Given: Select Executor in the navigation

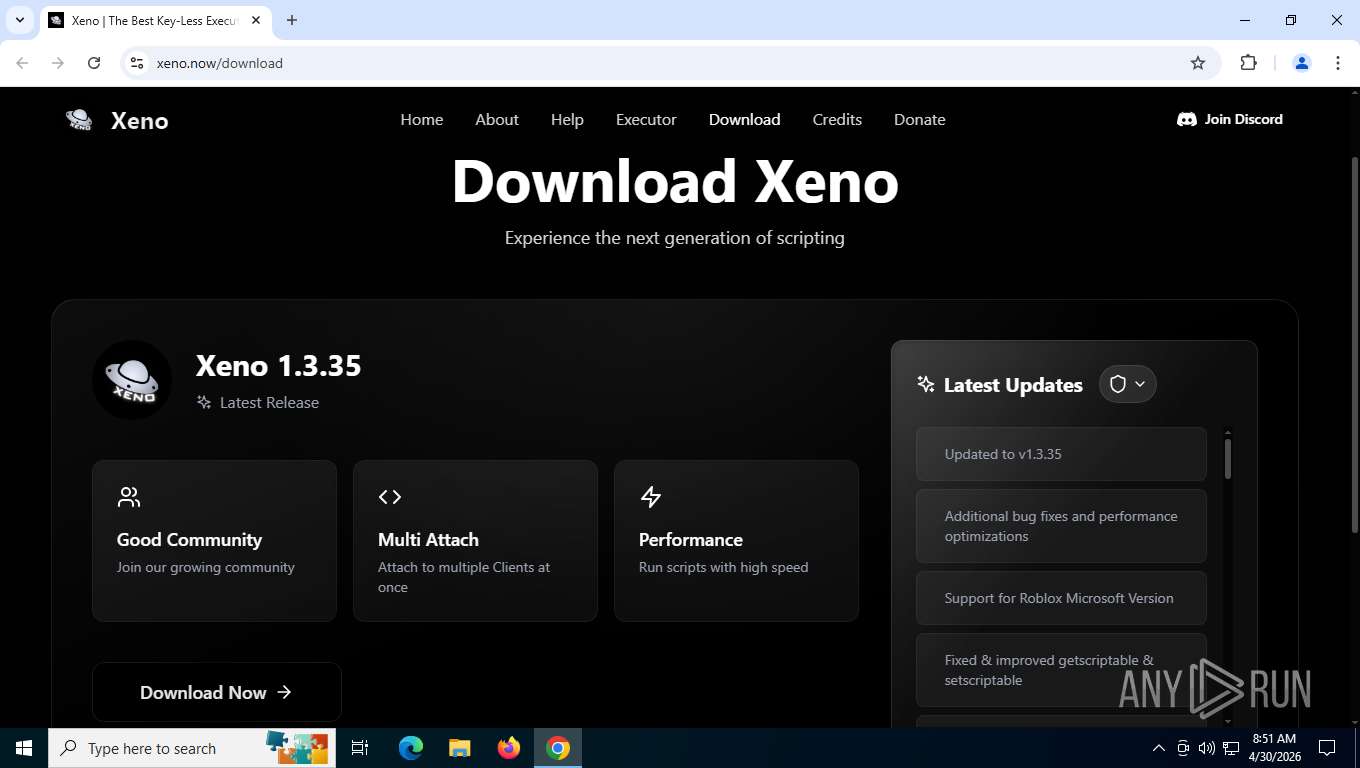Looking at the screenshot, I should click(646, 119).
